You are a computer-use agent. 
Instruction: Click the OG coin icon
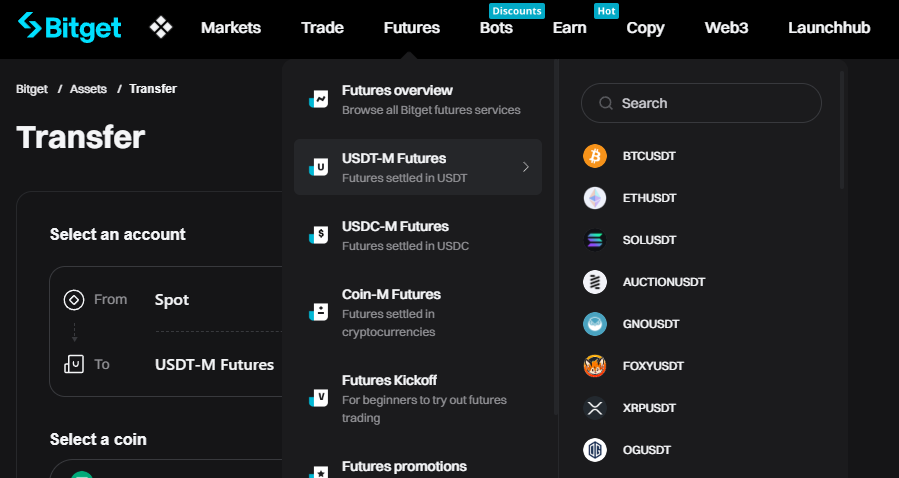(595, 450)
